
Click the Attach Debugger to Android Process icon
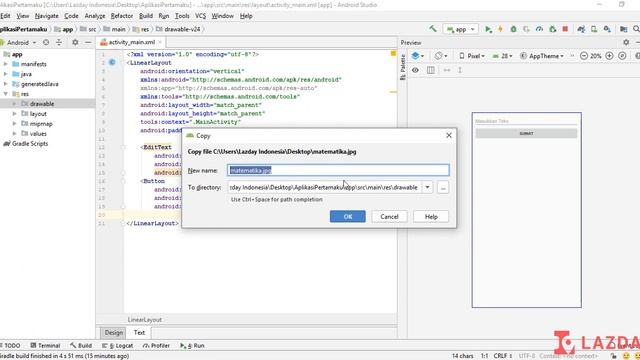(x=553, y=29)
